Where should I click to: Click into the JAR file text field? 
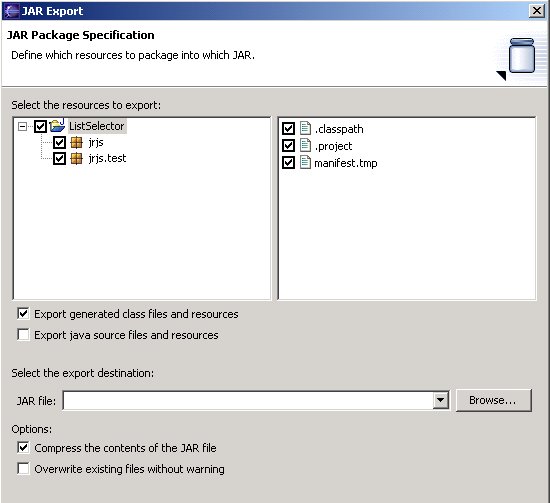point(248,400)
